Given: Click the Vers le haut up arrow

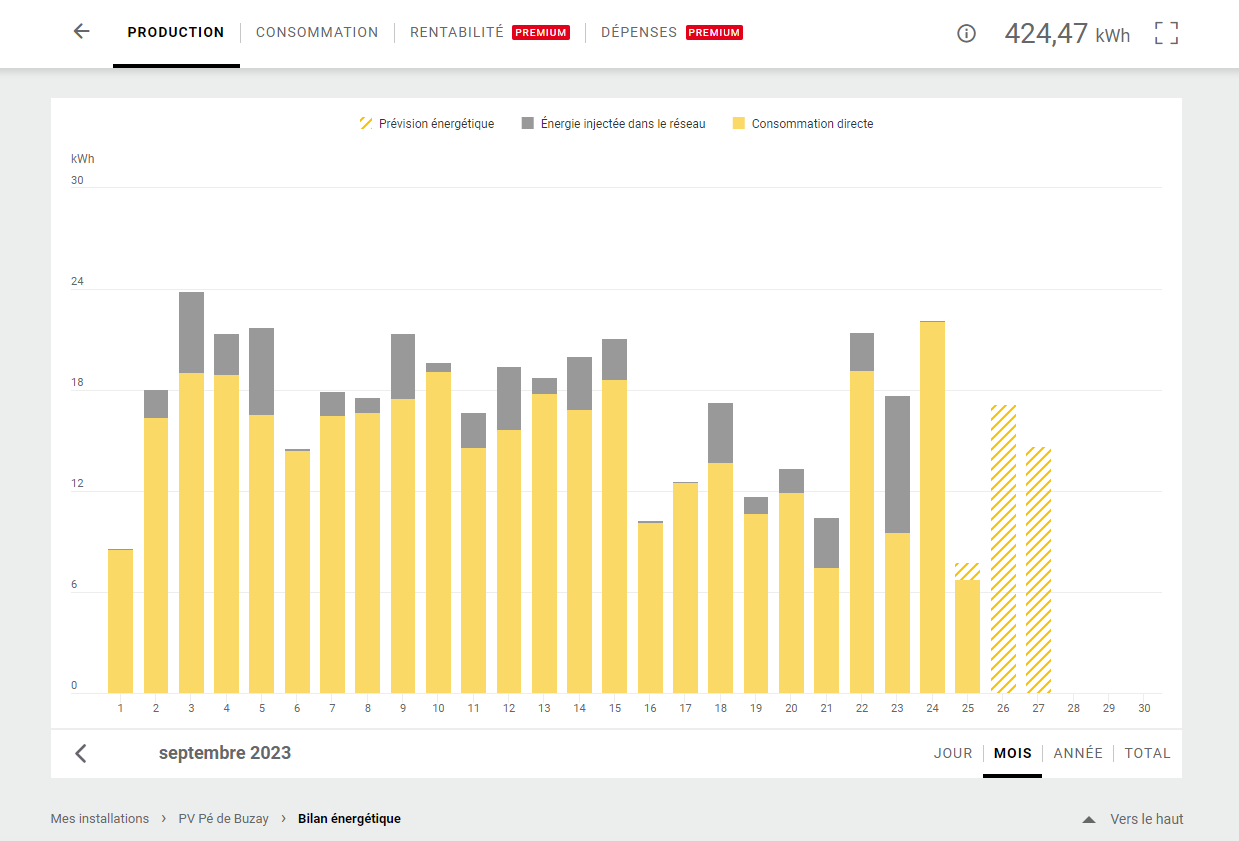Looking at the screenshot, I should [1089, 819].
